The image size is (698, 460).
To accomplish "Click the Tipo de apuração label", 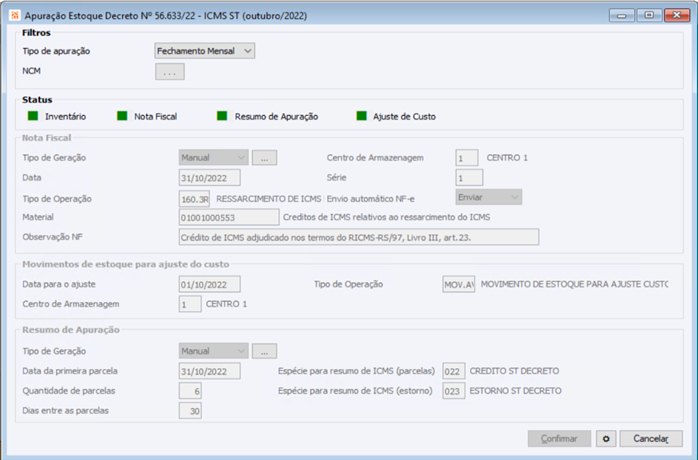I will click(x=56, y=51).
